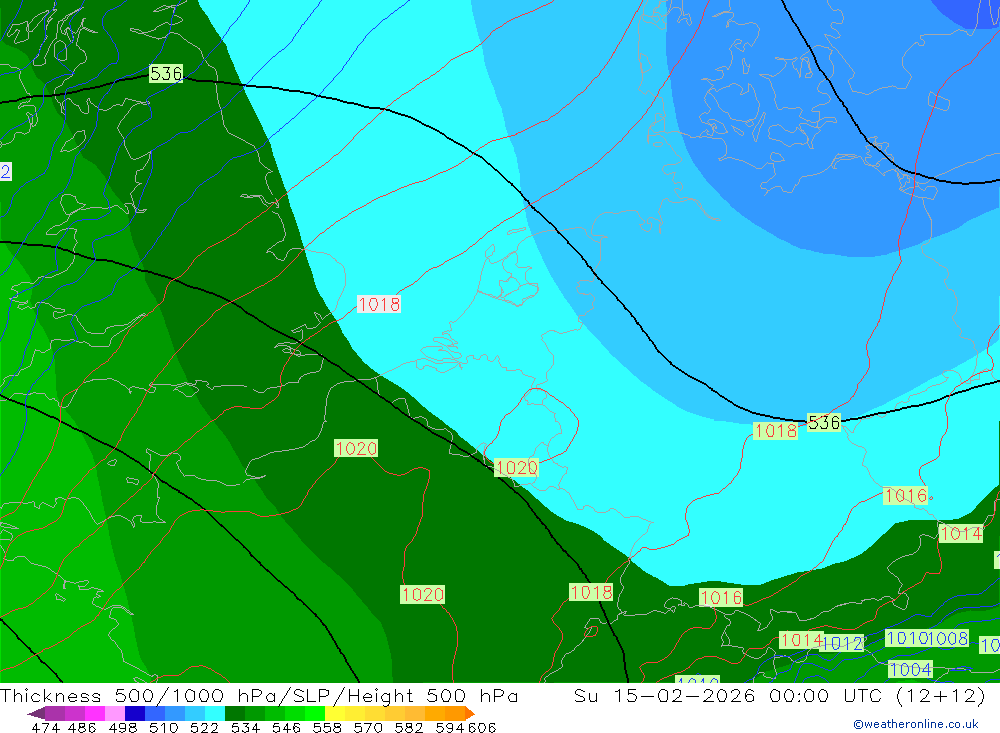1000x733 pixels.
Task: Click the 1018 label next to 536
Action: click(x=776, y=431)
